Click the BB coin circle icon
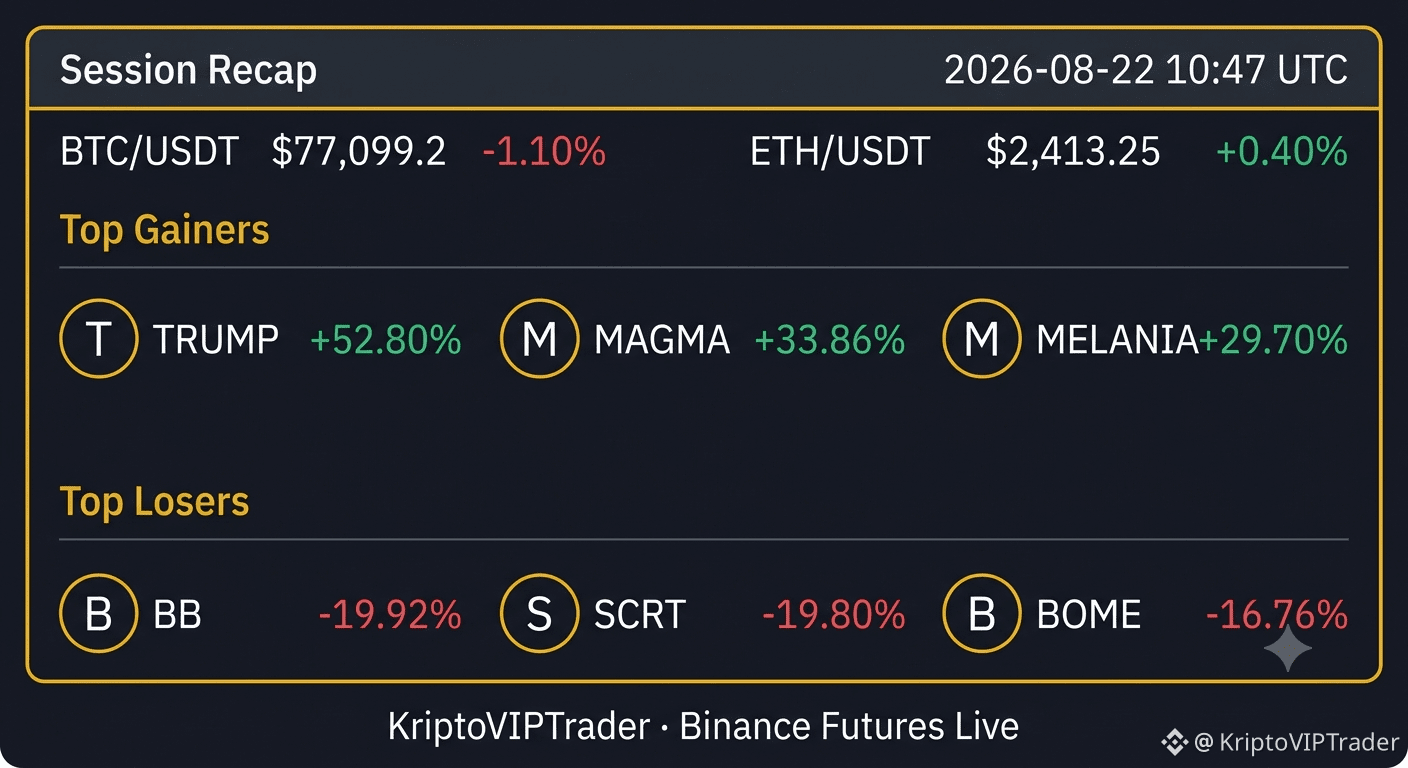The width and height of the screenshot is (1408, 768). pyautogui.click(x=99, y=613)
